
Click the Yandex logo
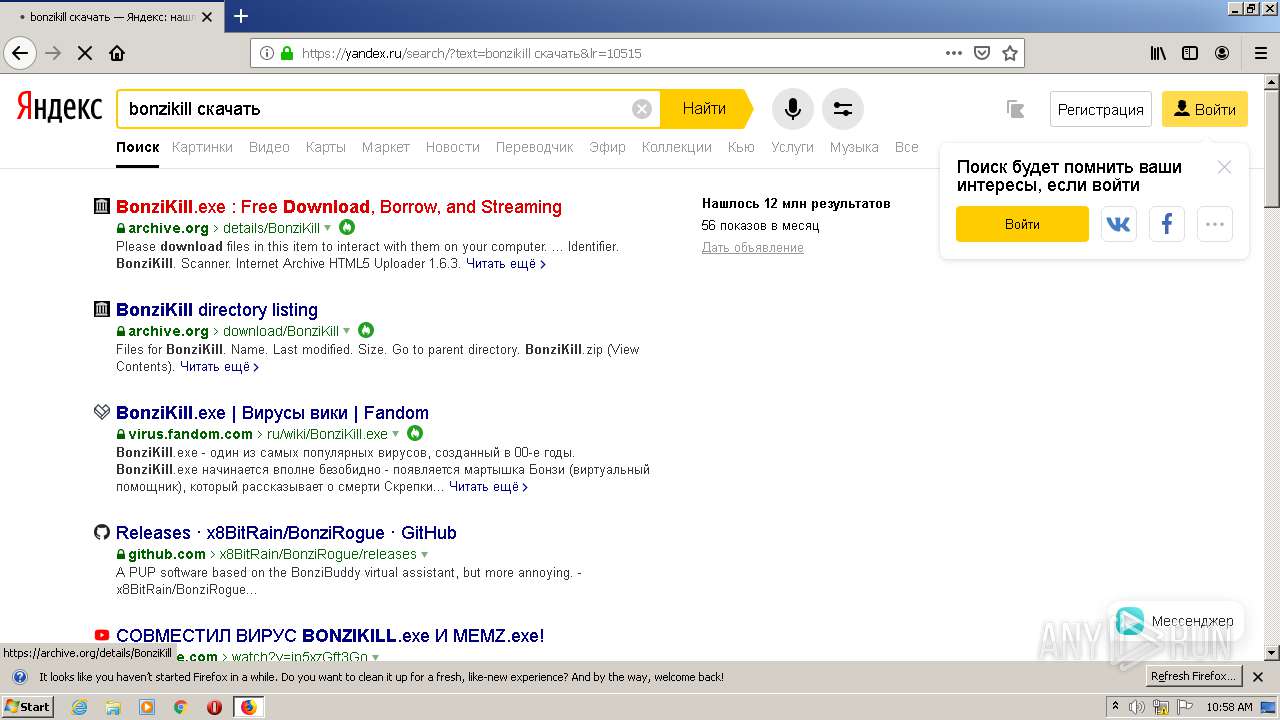point(59,108)
